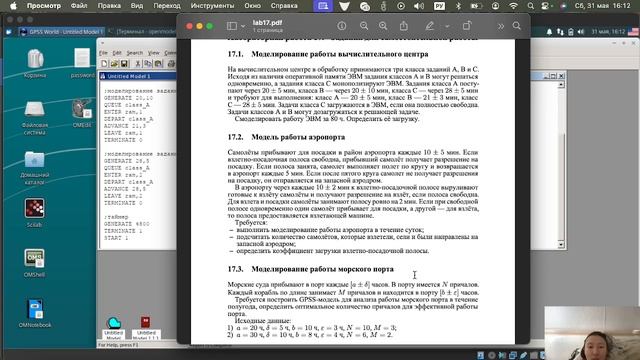Viewport: 640px width, 360px height.
Task: Open the highlighted screen mirroring menu bar icon
Action: [323, 6]
